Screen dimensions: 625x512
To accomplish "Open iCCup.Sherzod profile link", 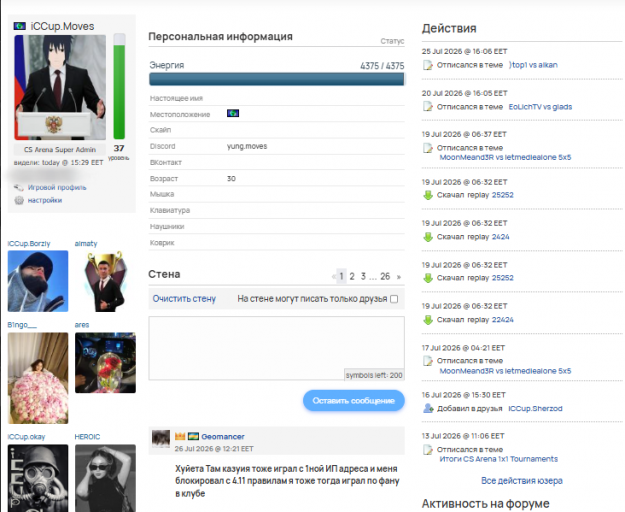I will pyautogui.click(x=535, y=408).
